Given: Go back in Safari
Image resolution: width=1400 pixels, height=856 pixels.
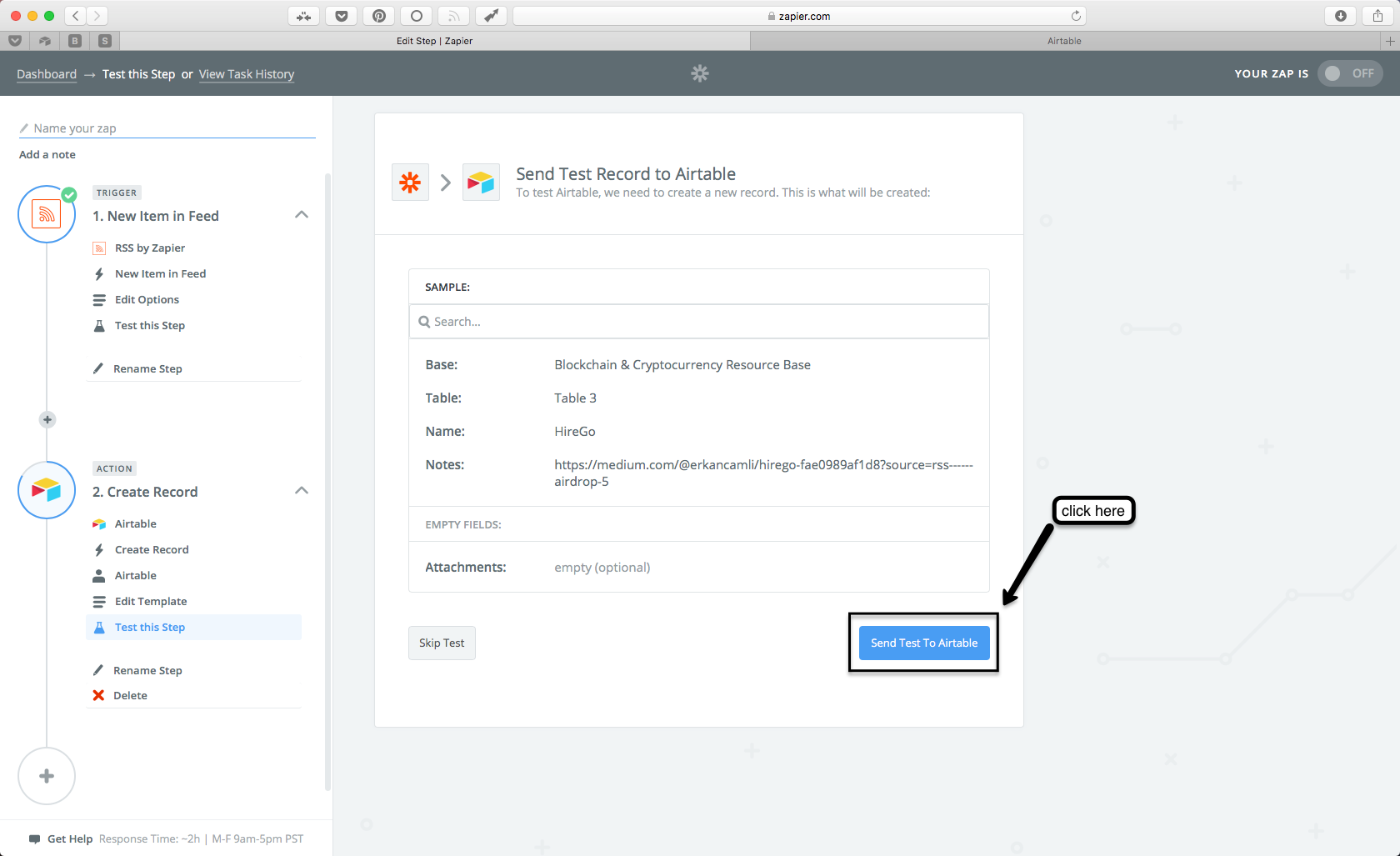Looking at the screenshot, I should pos(76,16).
